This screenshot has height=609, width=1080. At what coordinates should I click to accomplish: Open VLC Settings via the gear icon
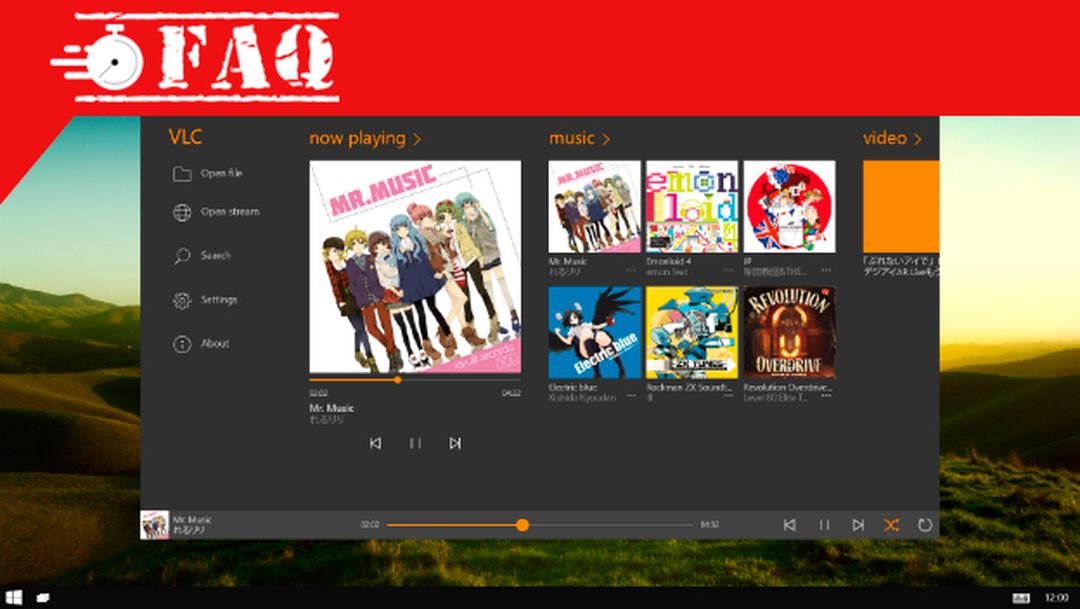(x=184, y=300)
